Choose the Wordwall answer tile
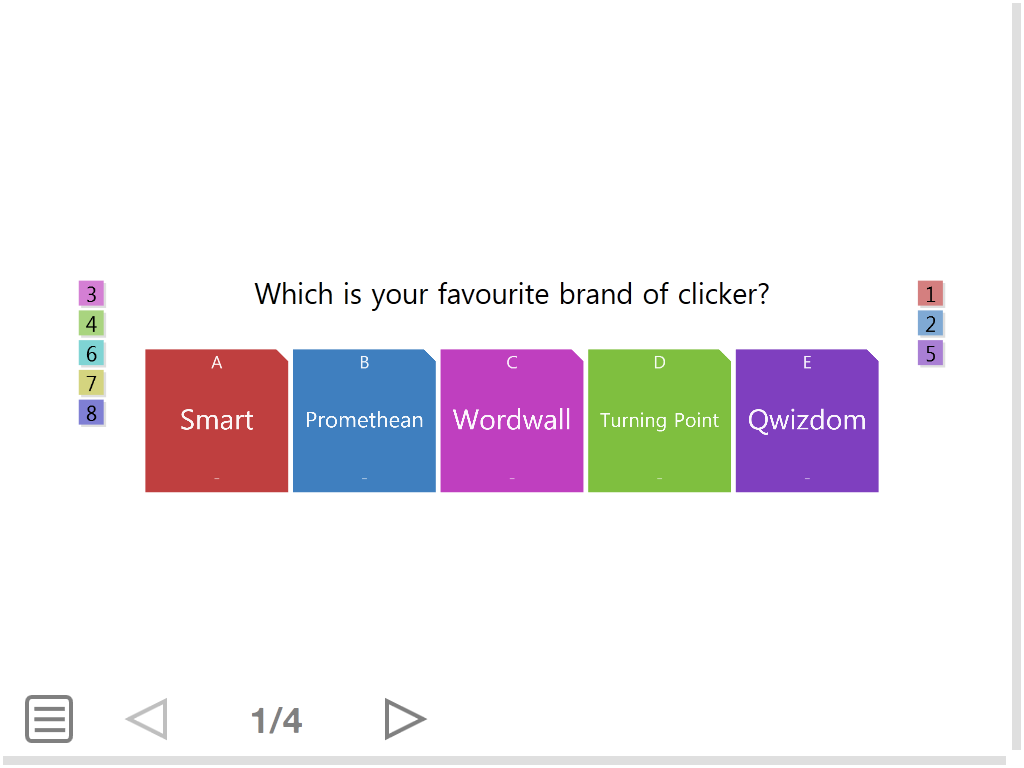The height and width of the screenshot is (768, 1024). click(x=512, y=421)
